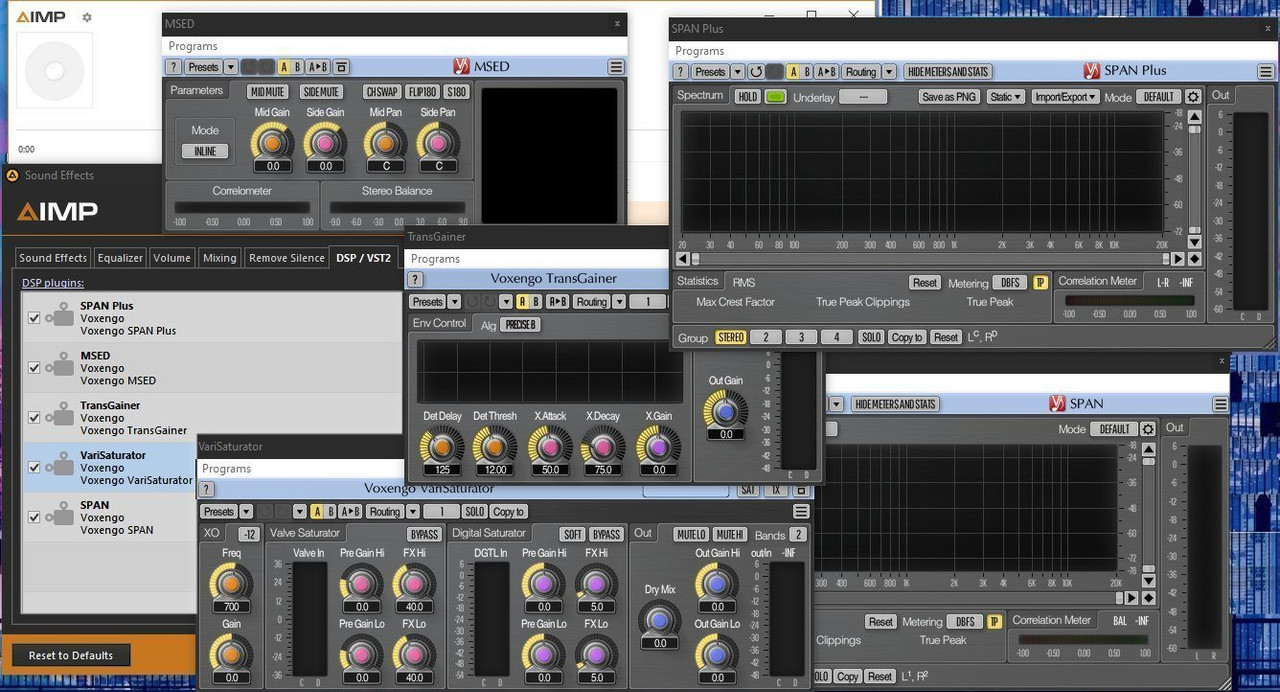The height and width of the screenshot is (692, 1280).
Task: Open TransGainer help question-mark icon
Action: point(416,280)
